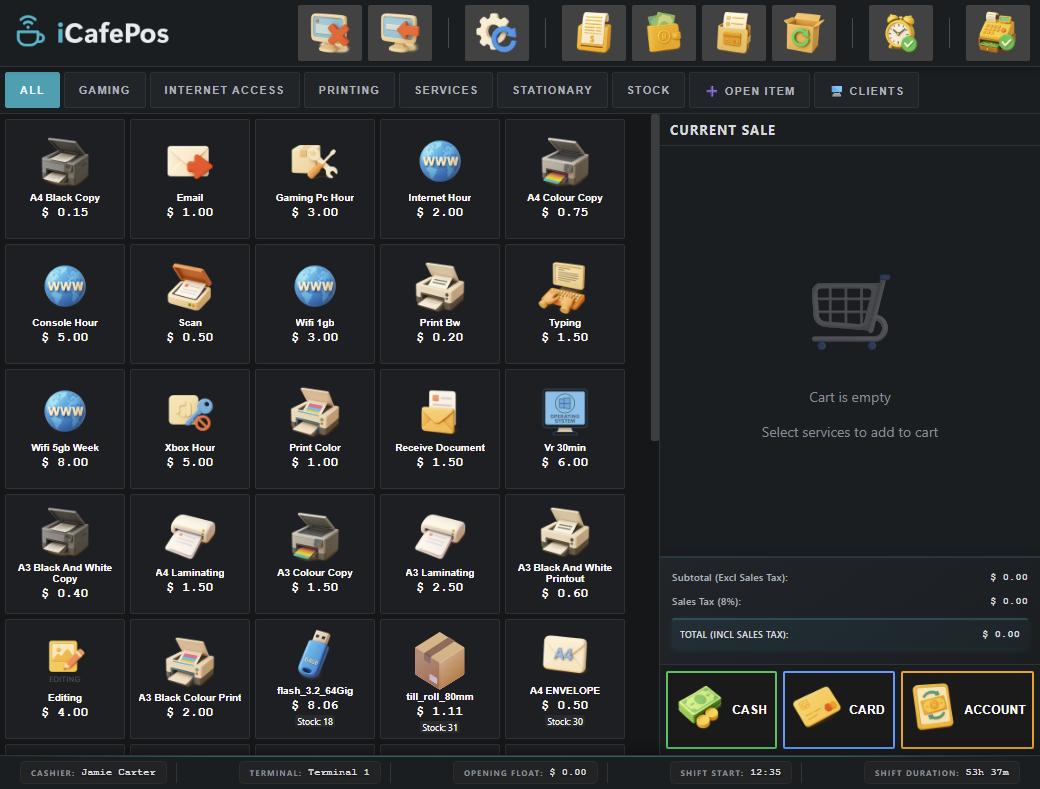The height and width of the screenshot is (789, 1040).
Task: Select A3 Black And White Printout
Action: (565, 554)
